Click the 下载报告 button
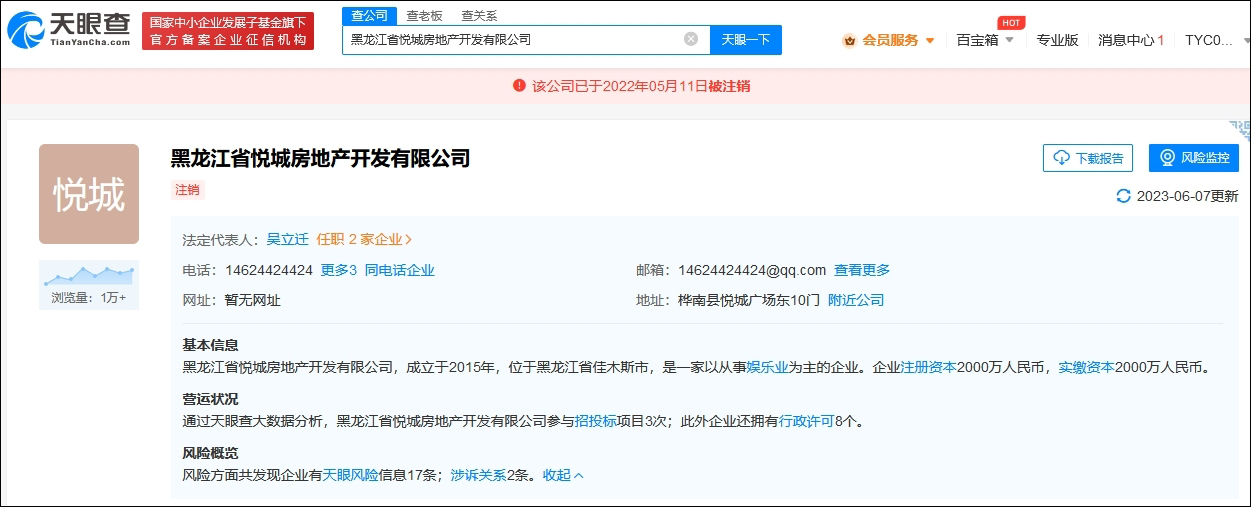 pos(1088,158)
